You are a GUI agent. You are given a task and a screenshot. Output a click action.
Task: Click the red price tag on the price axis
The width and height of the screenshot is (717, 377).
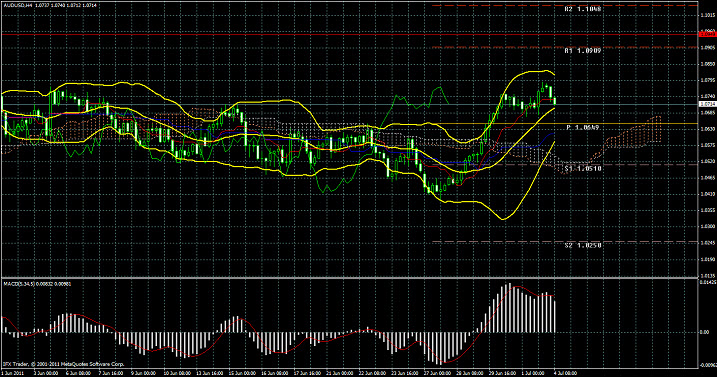coord(707,34)
